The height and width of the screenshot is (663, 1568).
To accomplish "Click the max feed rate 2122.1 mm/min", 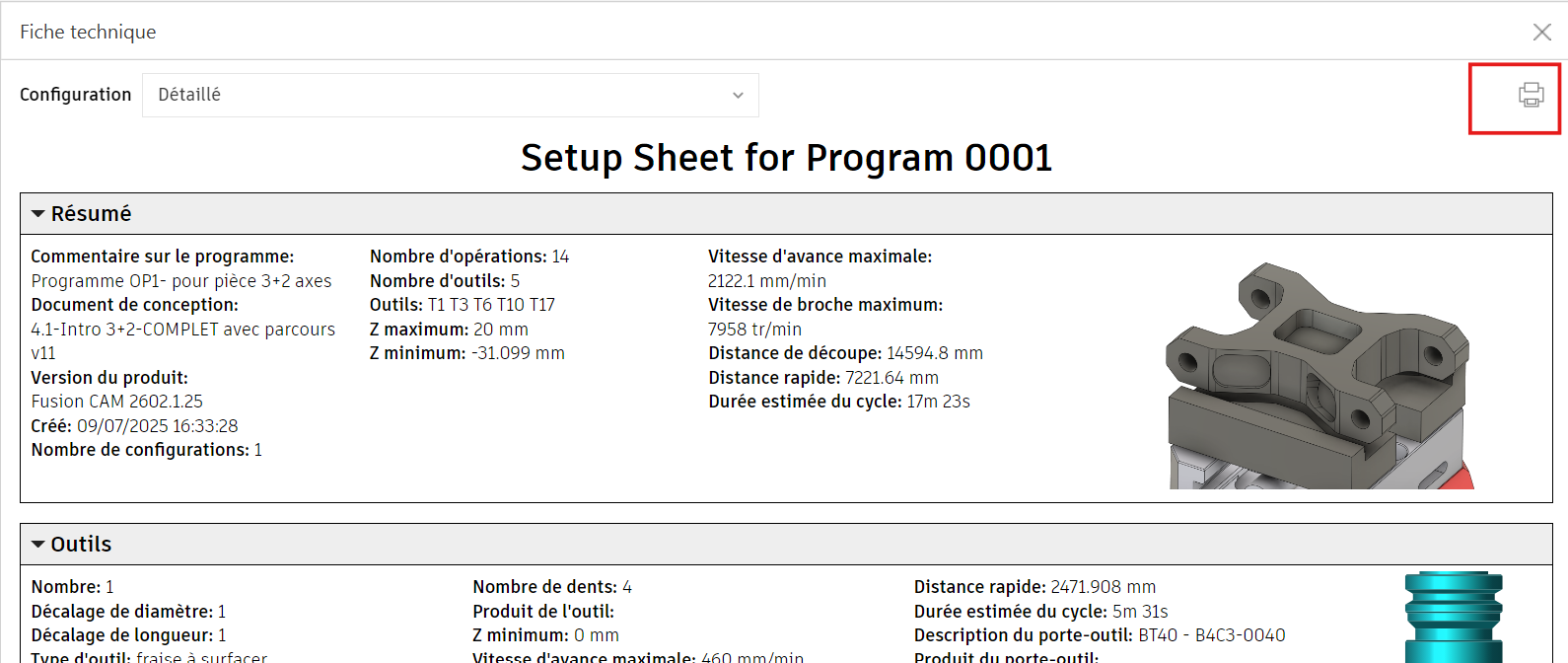I will click(x=767, y=281).
